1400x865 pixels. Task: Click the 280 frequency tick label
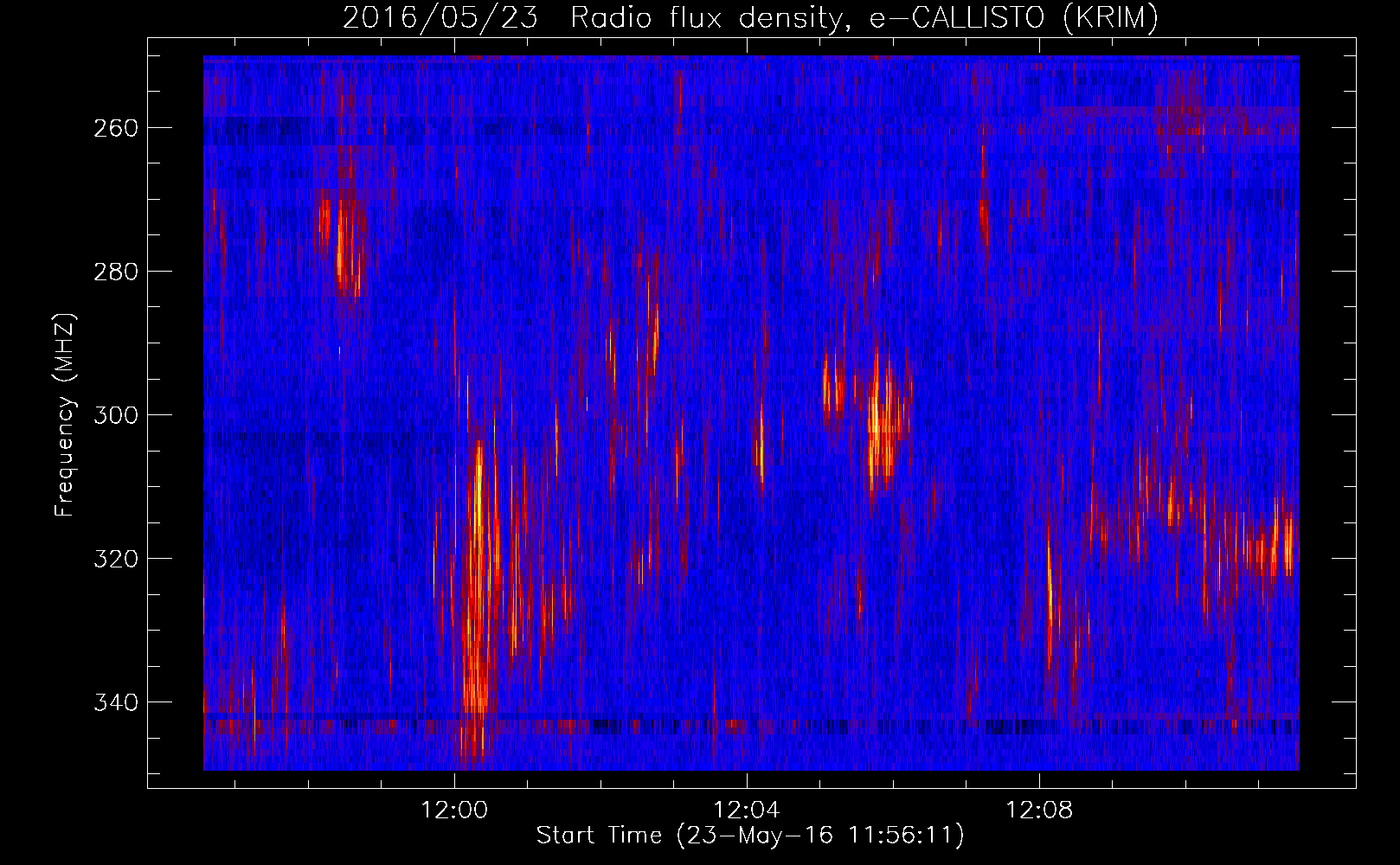pyautogui.click(x=115, y=272)
